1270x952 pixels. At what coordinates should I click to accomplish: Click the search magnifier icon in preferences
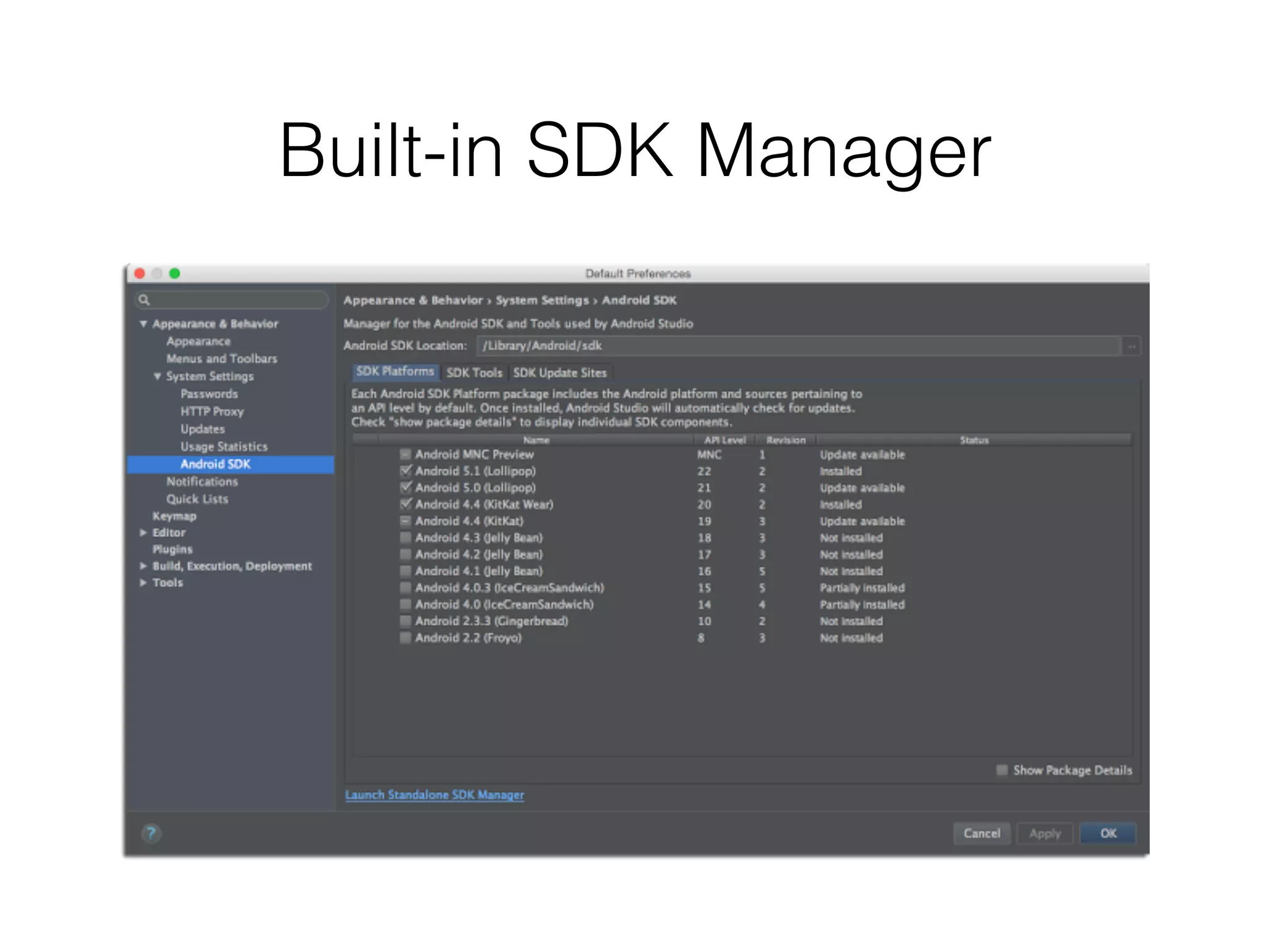(x=144, y=300)
